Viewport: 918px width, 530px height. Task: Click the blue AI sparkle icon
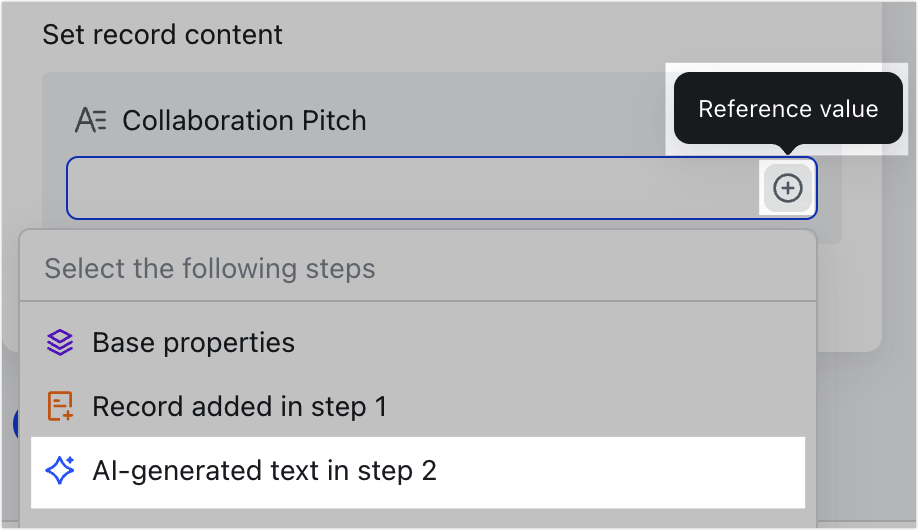point(60,470)
